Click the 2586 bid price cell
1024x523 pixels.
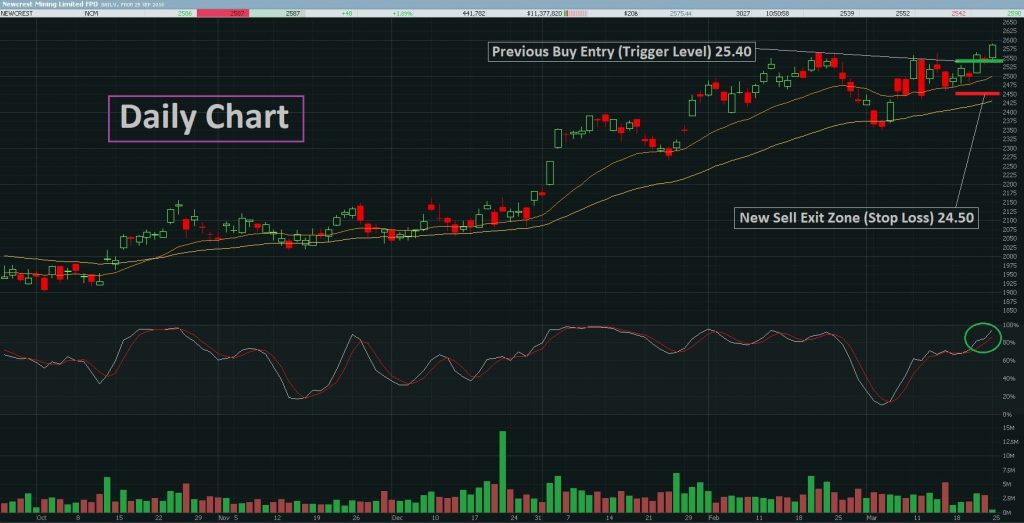pos(186,13)
